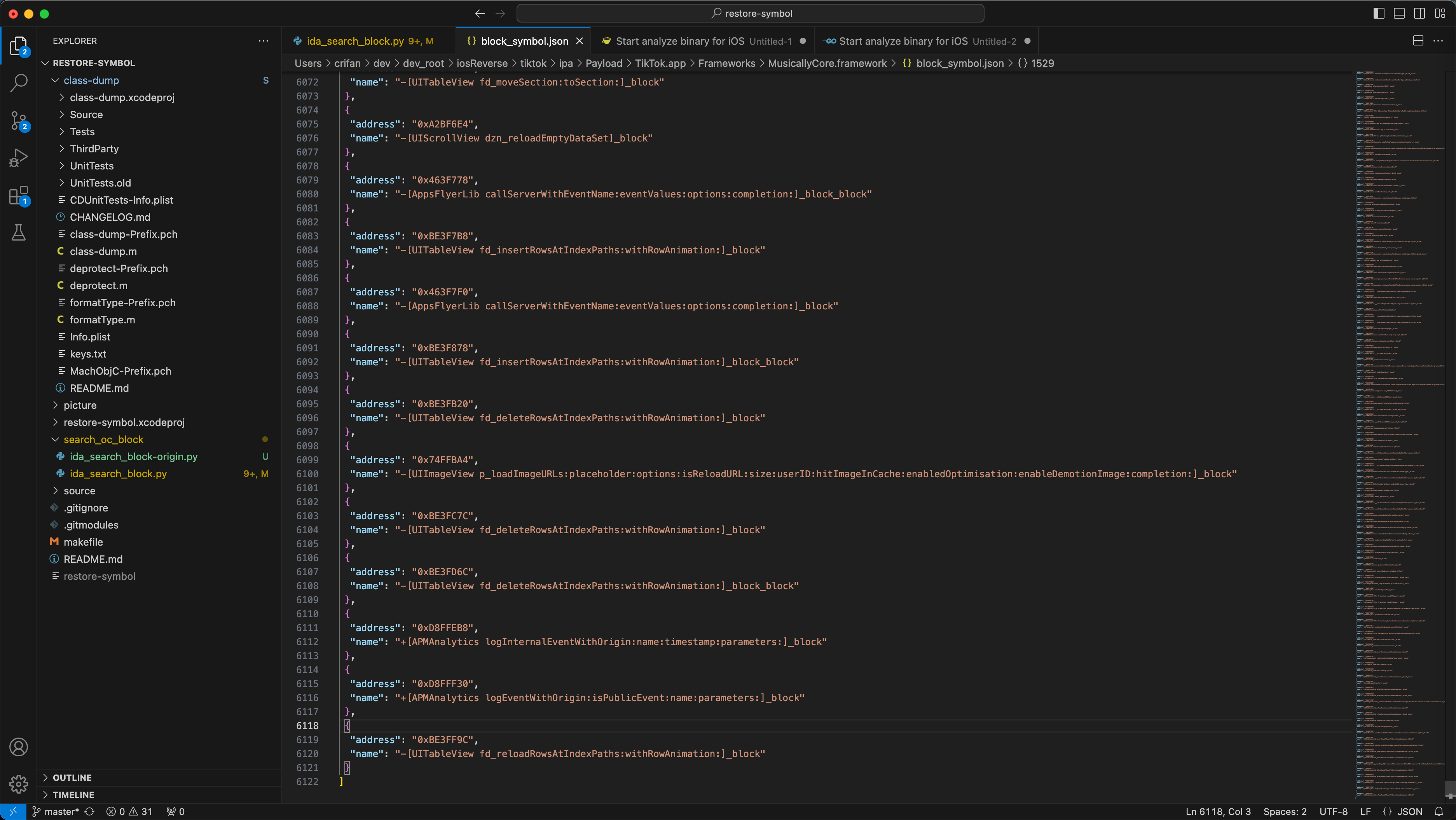Open Explorer Views and More Actions ellipsis
The height and width of the screenshot is (820, 1456).
(x=264, y=41)
